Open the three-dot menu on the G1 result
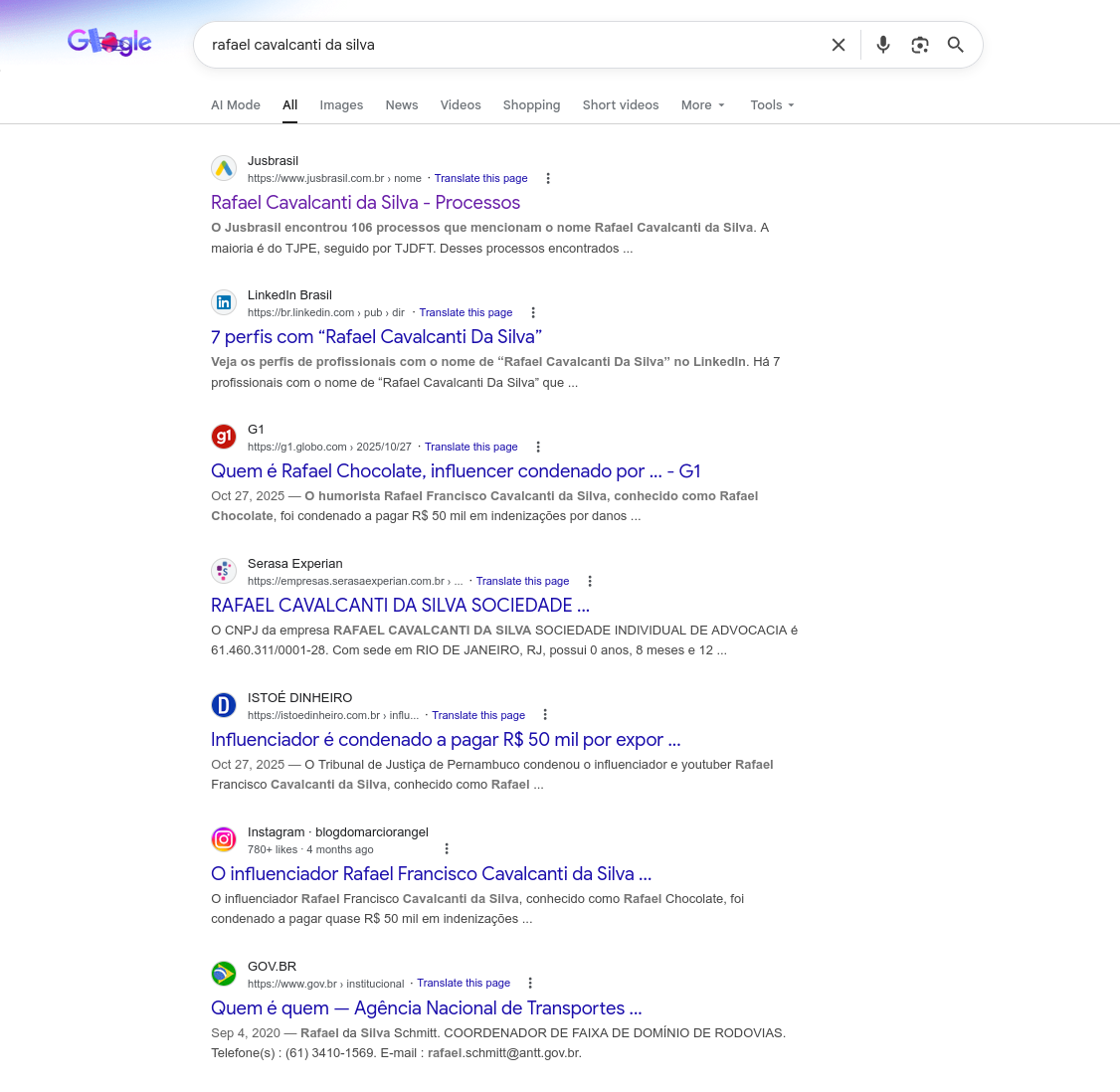This screenshot has width=1120, height=1092. click(x=538, y=447)
